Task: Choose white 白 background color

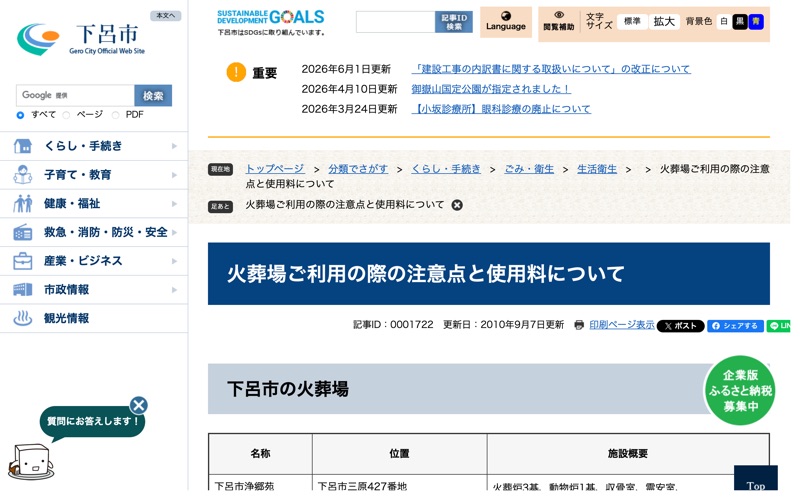Action: pos(723,21)
